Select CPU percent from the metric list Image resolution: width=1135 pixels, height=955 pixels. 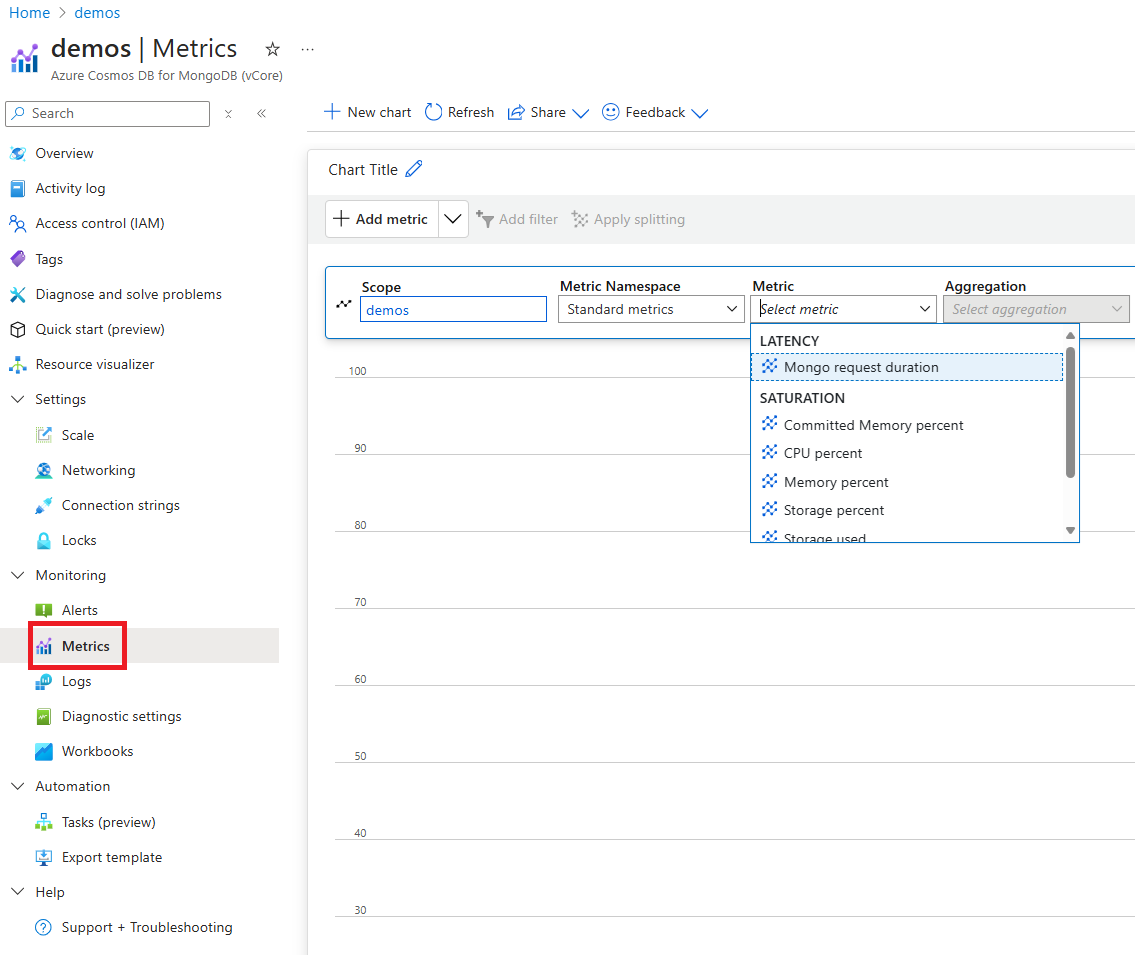(823, 453)
